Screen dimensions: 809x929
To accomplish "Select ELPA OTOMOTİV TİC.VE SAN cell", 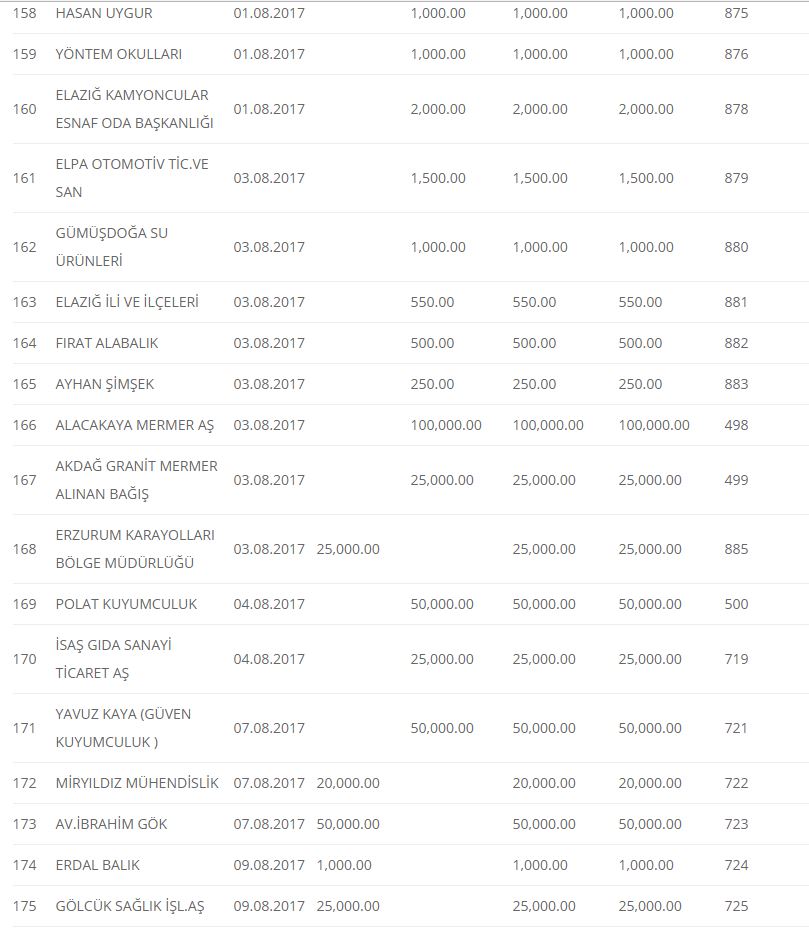I will [x=132, y=178].
